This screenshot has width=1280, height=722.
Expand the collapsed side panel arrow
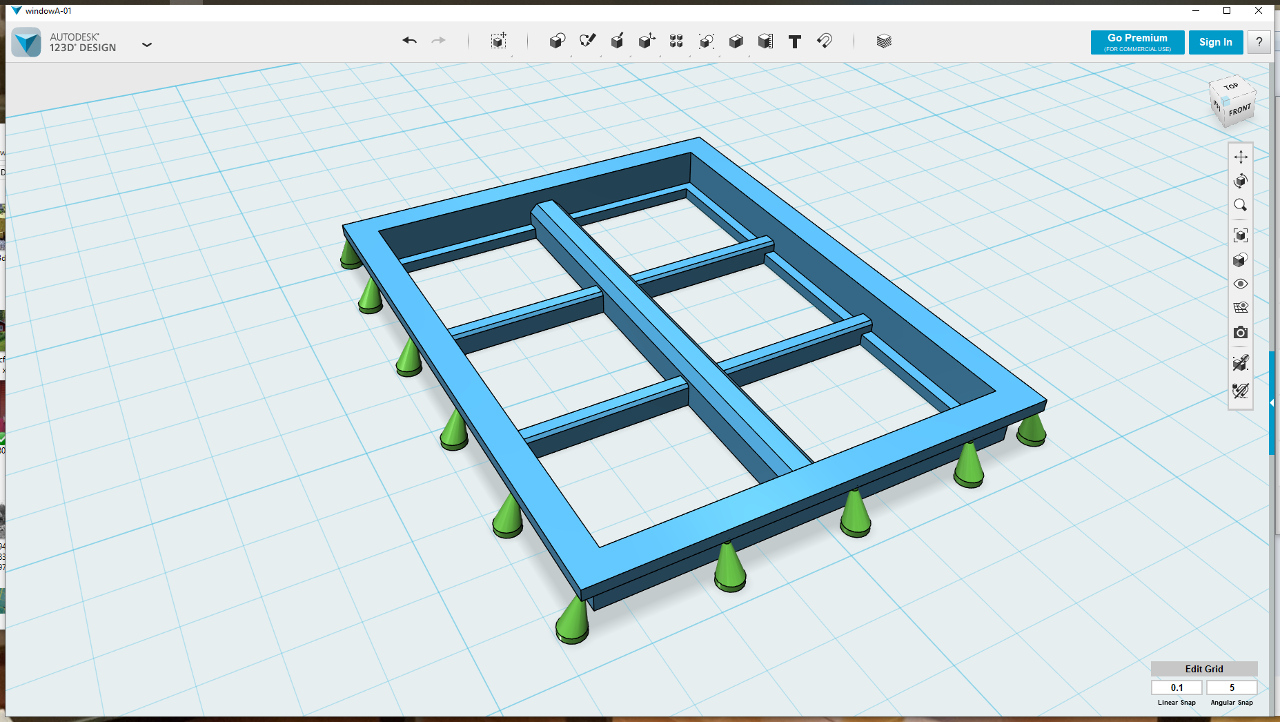click(1272, 402)
